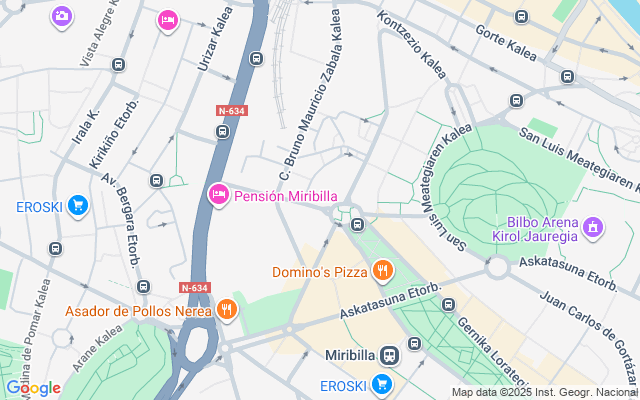This screenshot has width=640, height=400.
Task: Open the Google logo link
Action: point(33,389)
